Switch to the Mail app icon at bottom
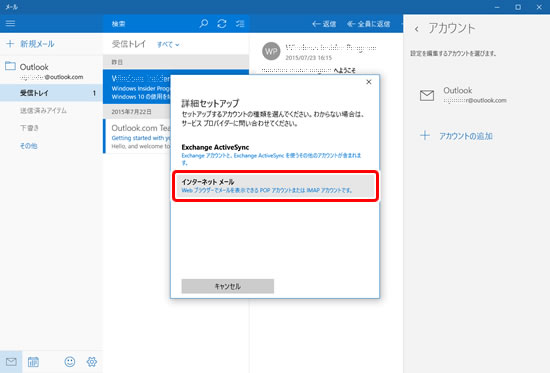This screenshot has width=550, height=373. (11, 362)
